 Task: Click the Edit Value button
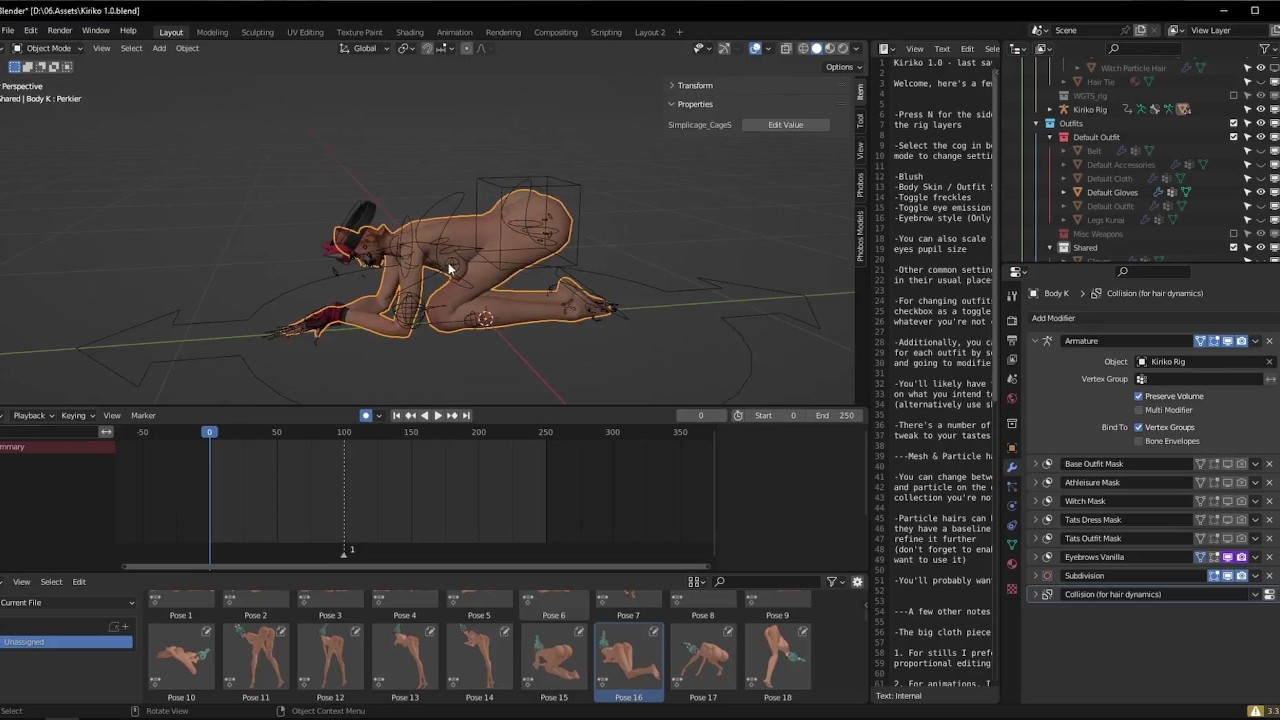(x=785, y=125)
